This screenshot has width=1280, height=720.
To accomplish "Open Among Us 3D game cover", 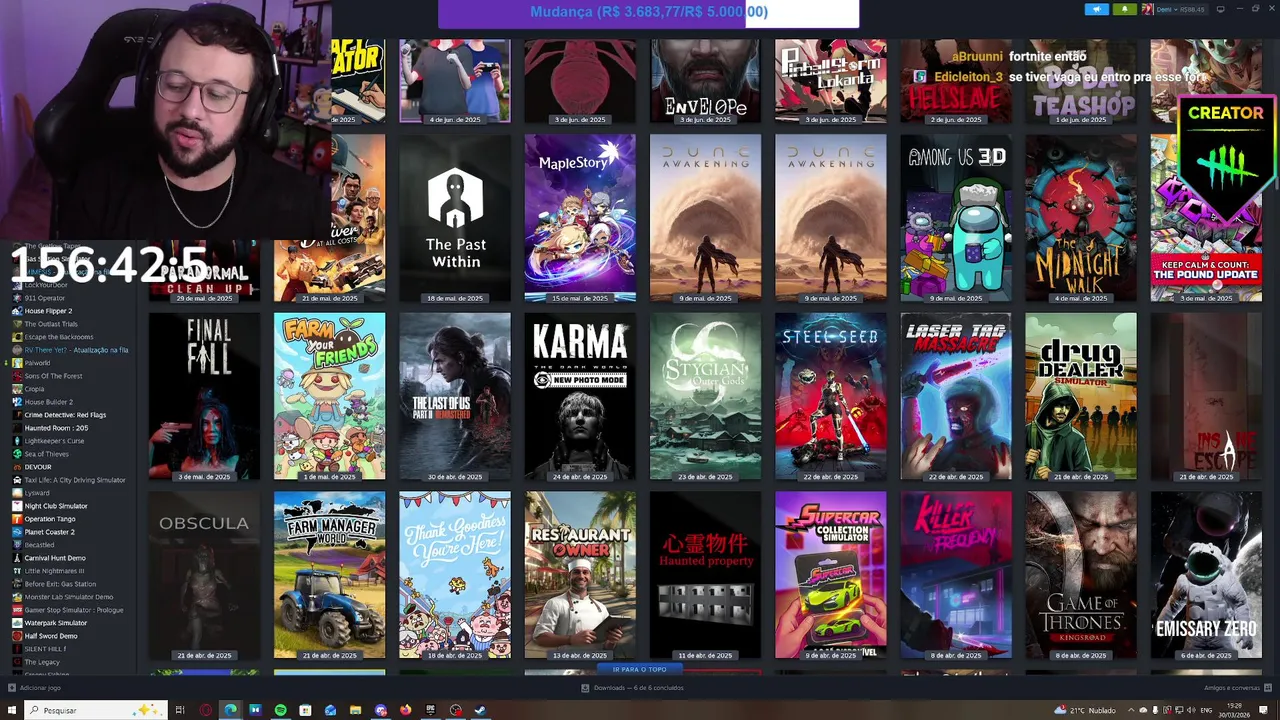I will pyautogui.click(x=956, y=218).
